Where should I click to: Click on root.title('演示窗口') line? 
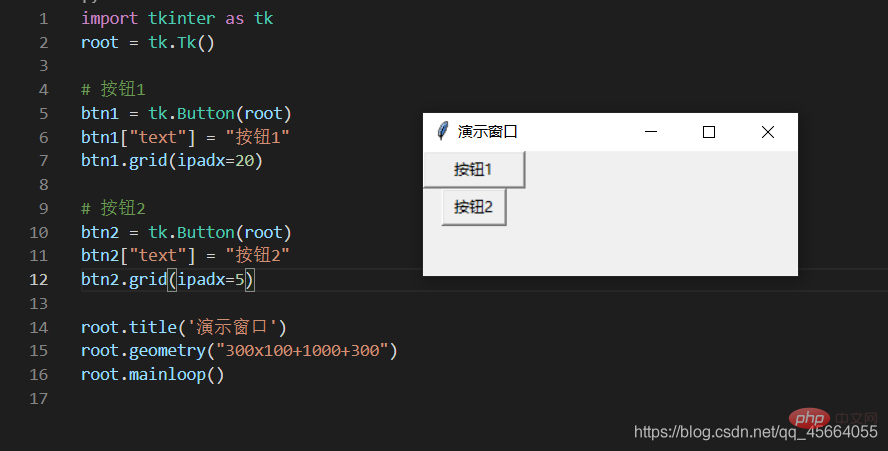tap(184, 327)
